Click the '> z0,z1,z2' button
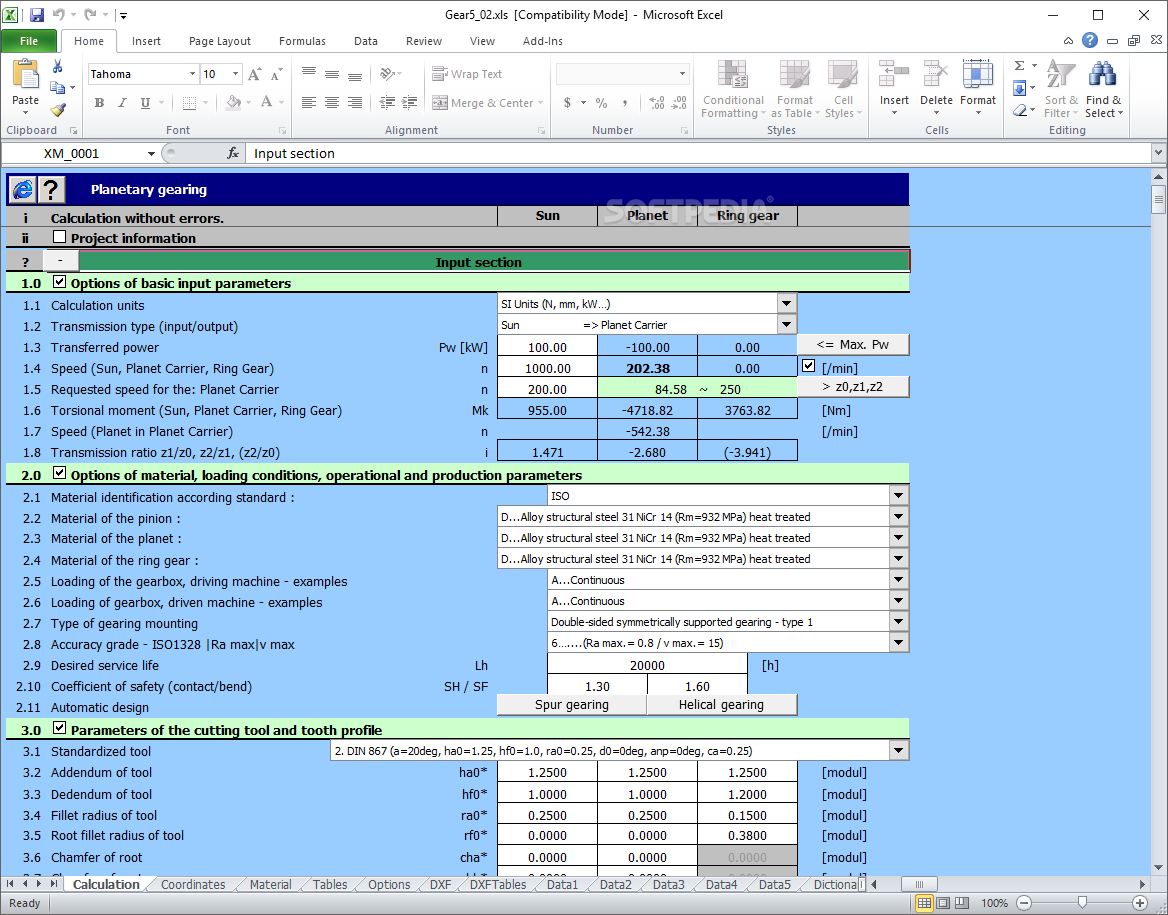 pyautogui.click(x=853, y=387)
